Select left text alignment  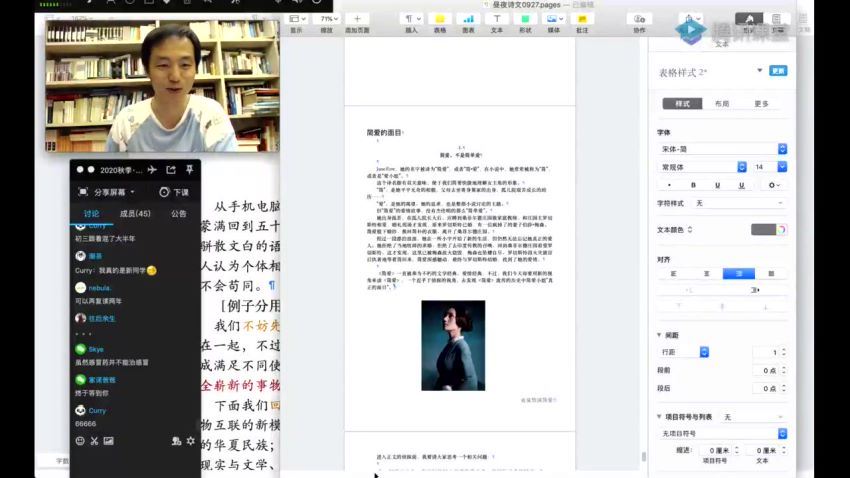674,274
